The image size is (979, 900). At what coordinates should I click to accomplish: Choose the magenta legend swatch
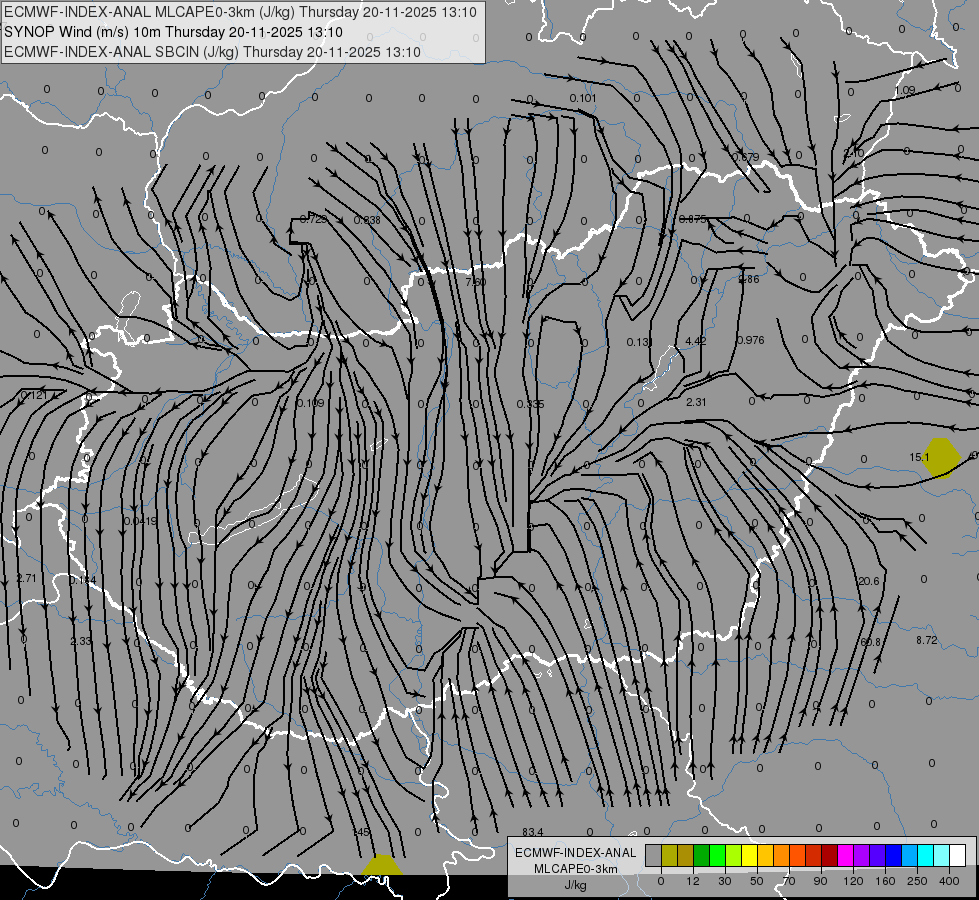coord(845,855)
